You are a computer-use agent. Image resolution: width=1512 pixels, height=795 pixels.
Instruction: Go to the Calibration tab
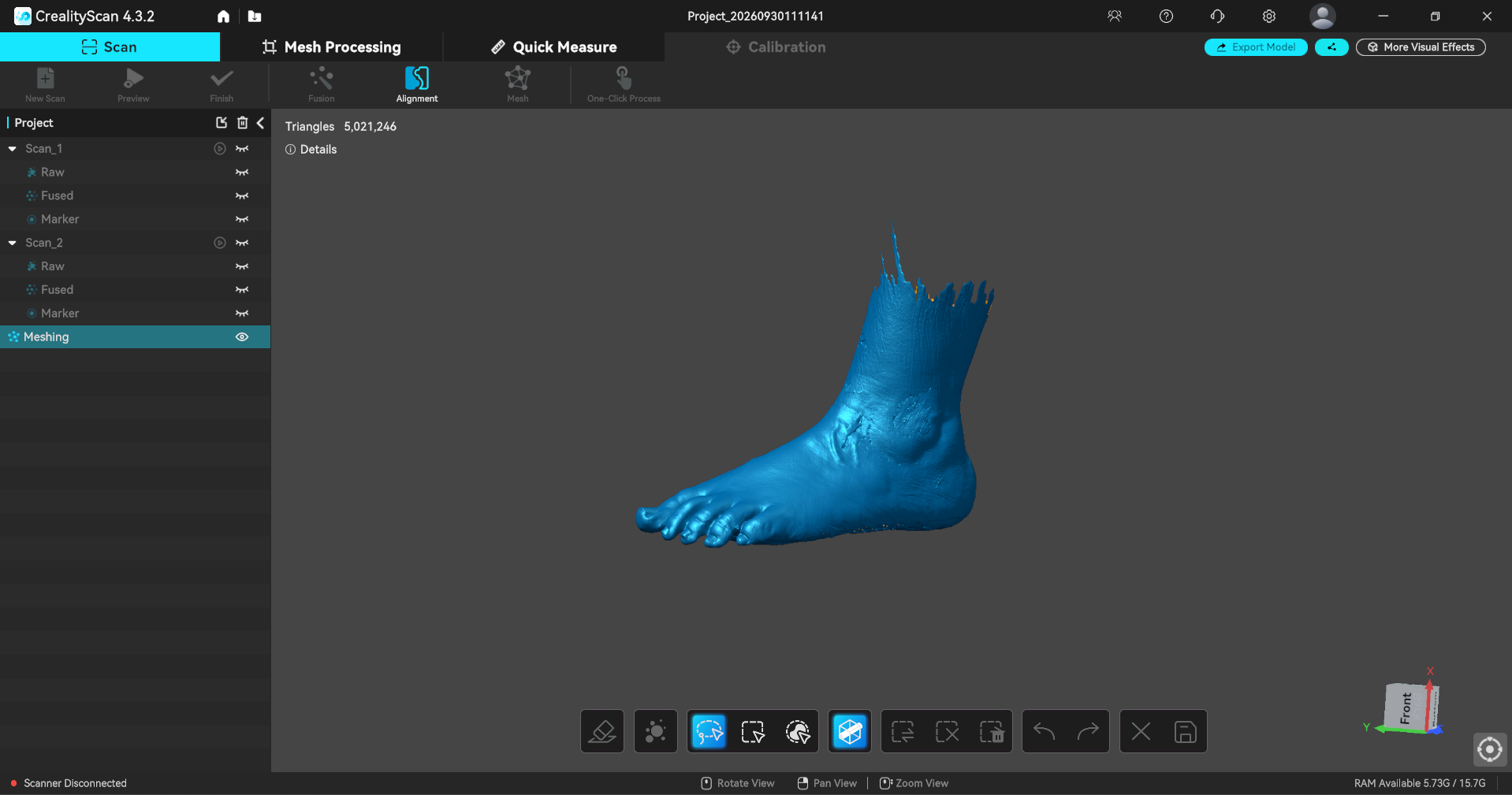coord(776,46)
